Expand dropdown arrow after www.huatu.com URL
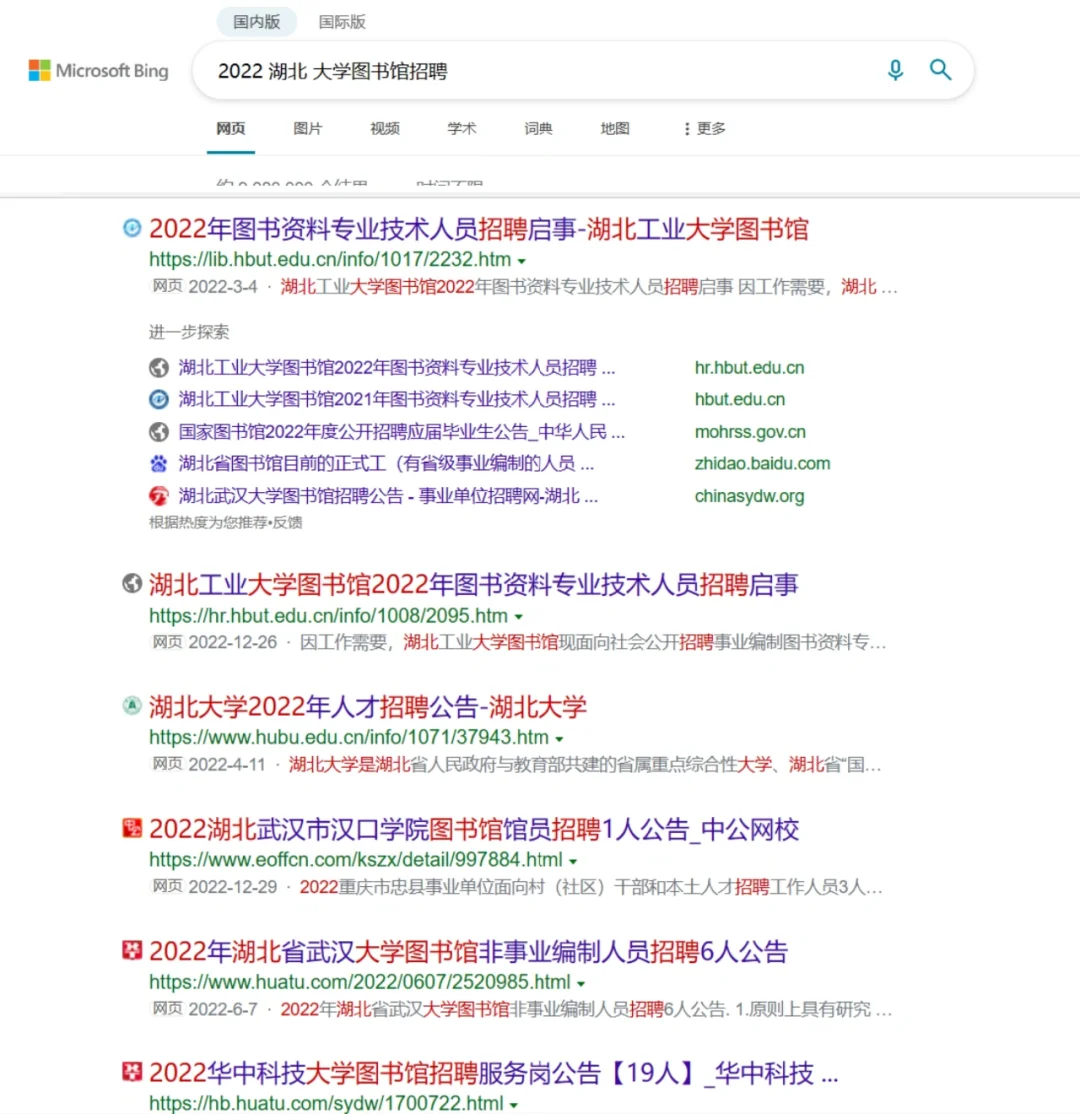Image resolution: width=1080 pixels, height=1114 pixels. [581, 984]
